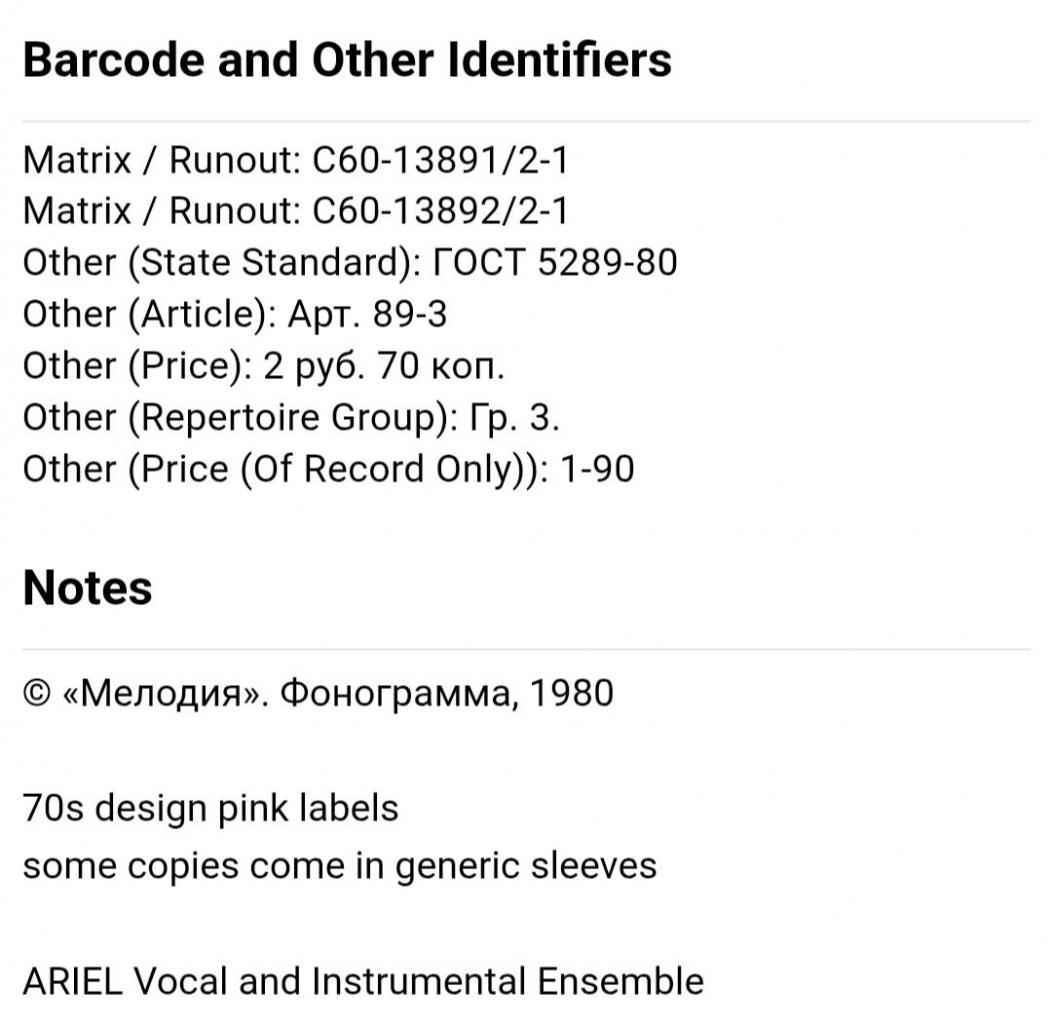Click the Notes section heading
Image resolution: width=1052 pixels, height=1024 pixels.
coord(87,588)
